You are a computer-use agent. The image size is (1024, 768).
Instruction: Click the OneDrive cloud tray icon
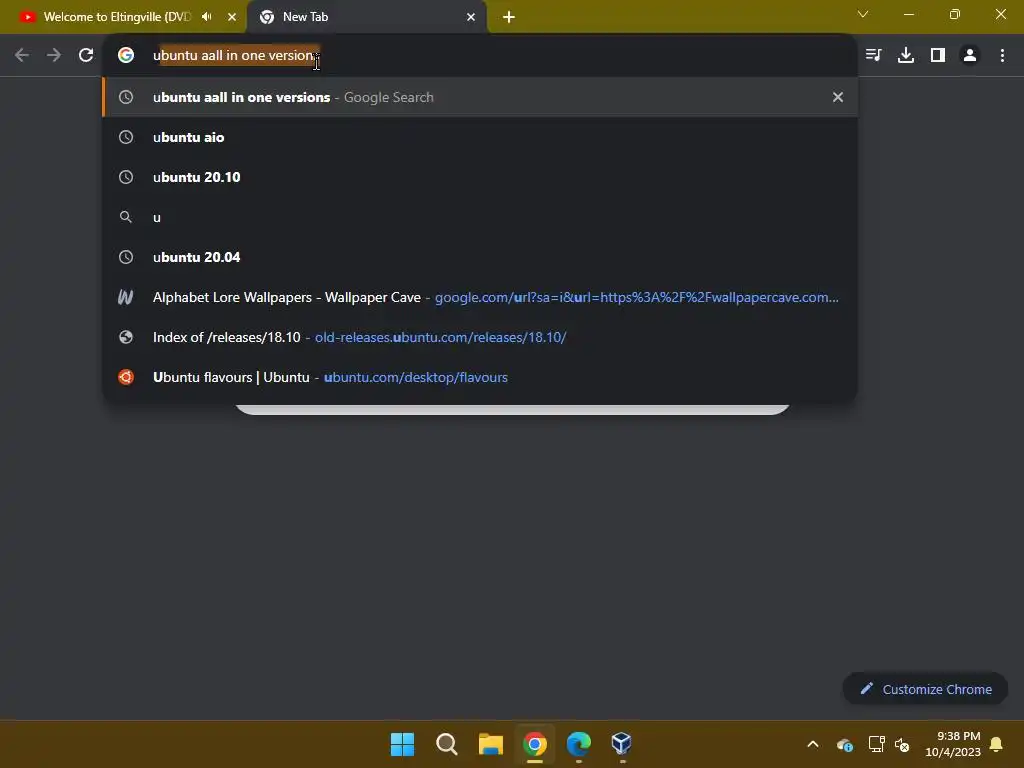844,744
